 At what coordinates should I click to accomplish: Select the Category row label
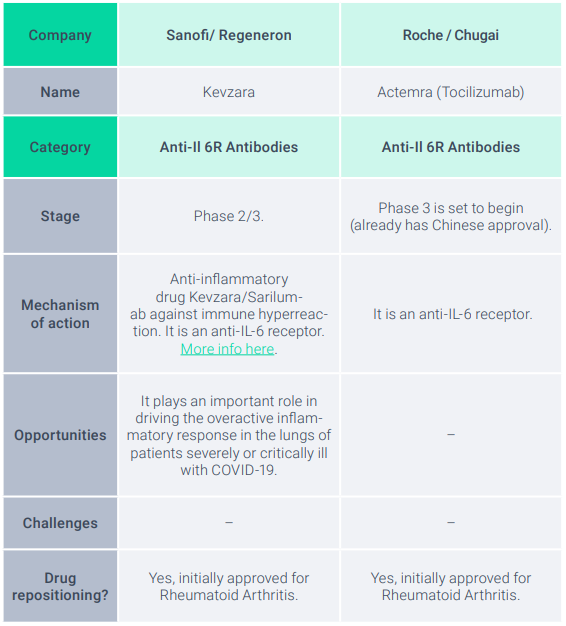(60, 147)
